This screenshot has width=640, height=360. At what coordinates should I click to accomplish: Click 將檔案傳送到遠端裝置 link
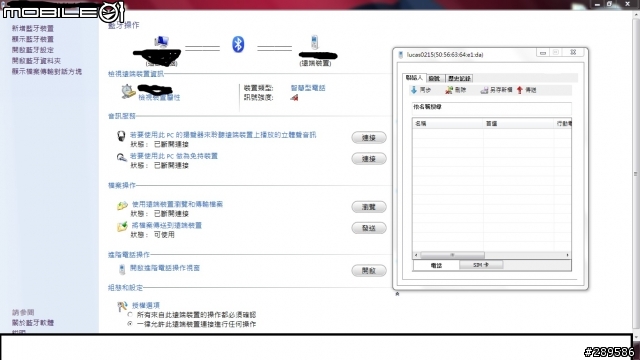pos(167,225)
